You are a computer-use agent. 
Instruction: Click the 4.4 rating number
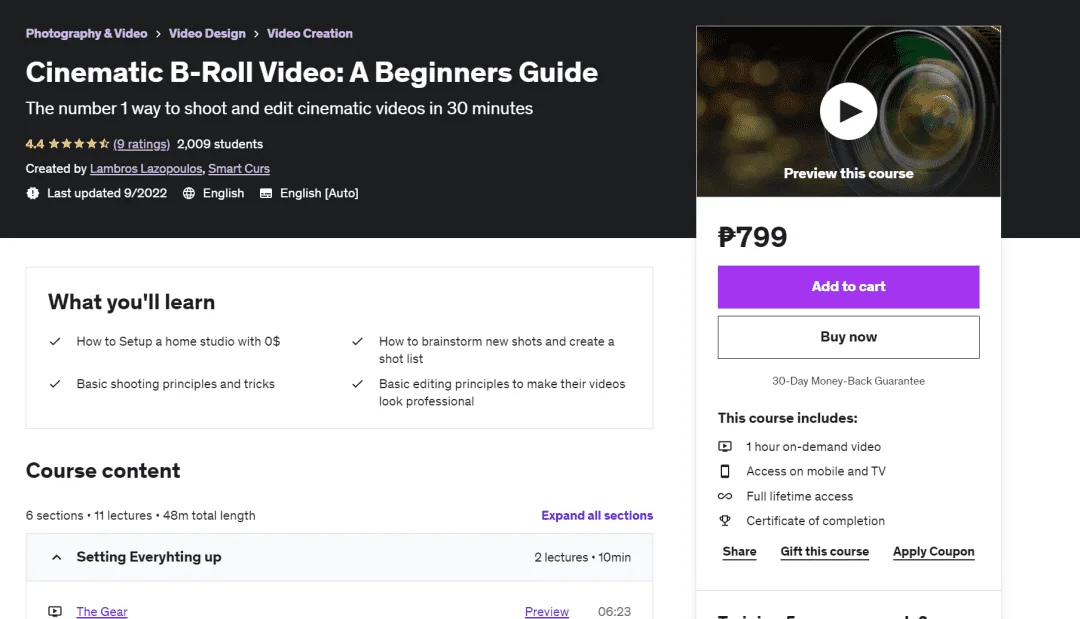34,144
